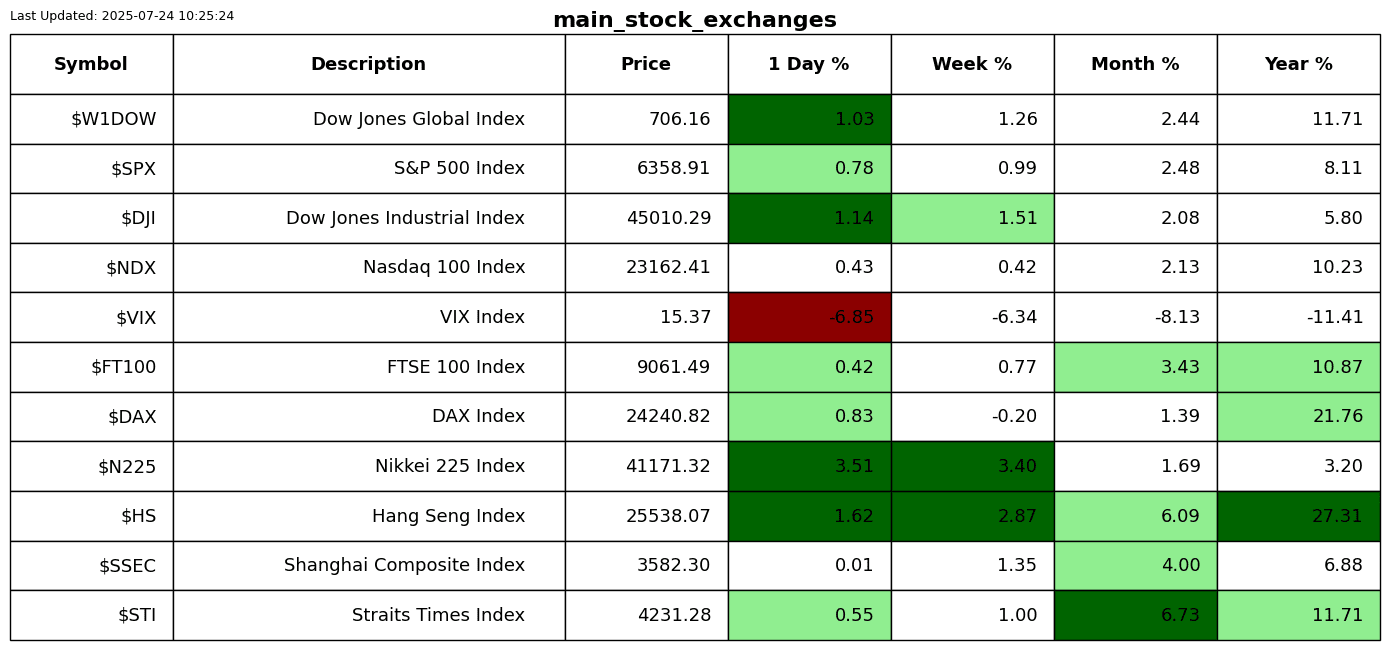
Task: Select the Week % column header
Action: pyautogui.click(x=972, y=64)
